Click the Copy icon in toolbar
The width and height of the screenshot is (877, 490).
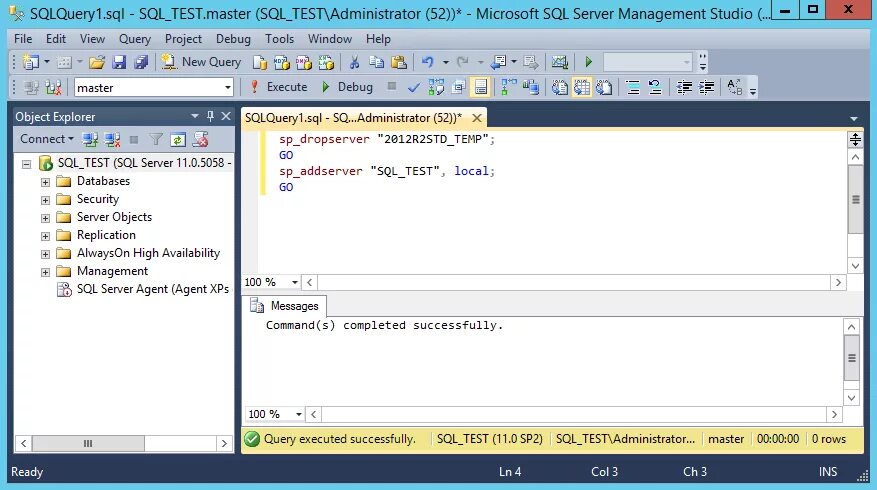[376, 62]
